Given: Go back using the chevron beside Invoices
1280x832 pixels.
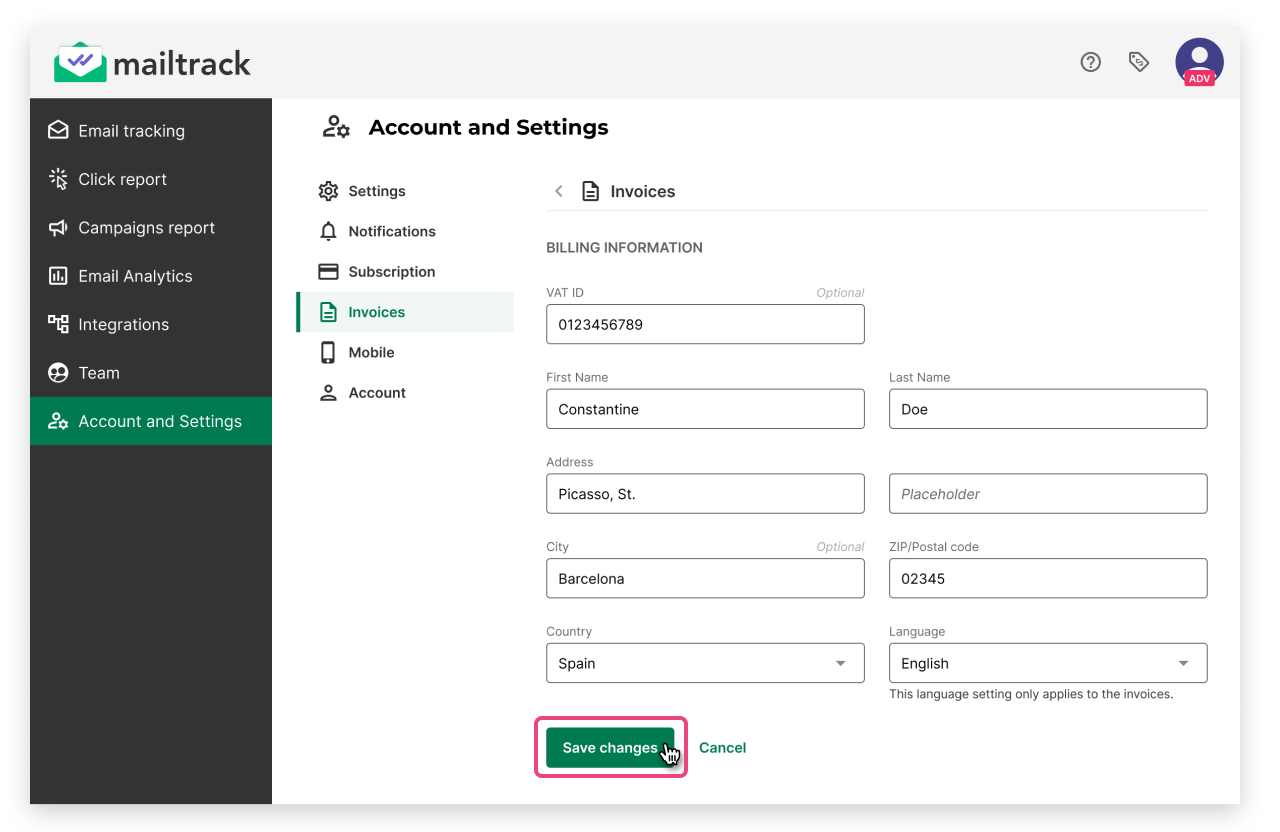Looking at the screenshot, I should [559, 191].
